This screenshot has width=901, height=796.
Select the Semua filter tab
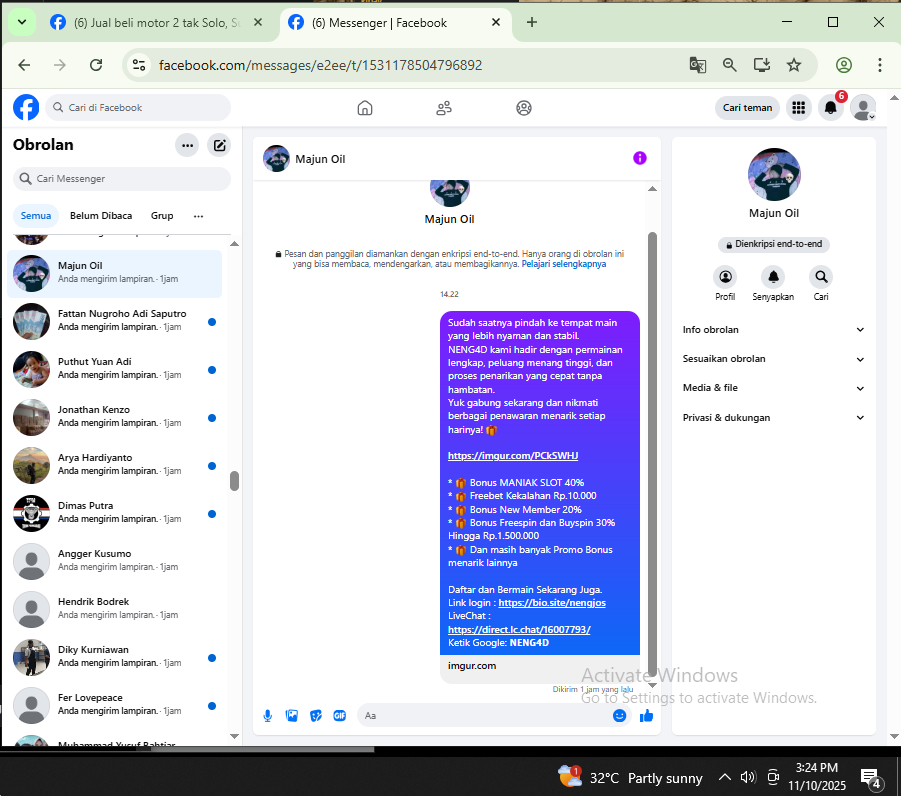click(36, 216)
